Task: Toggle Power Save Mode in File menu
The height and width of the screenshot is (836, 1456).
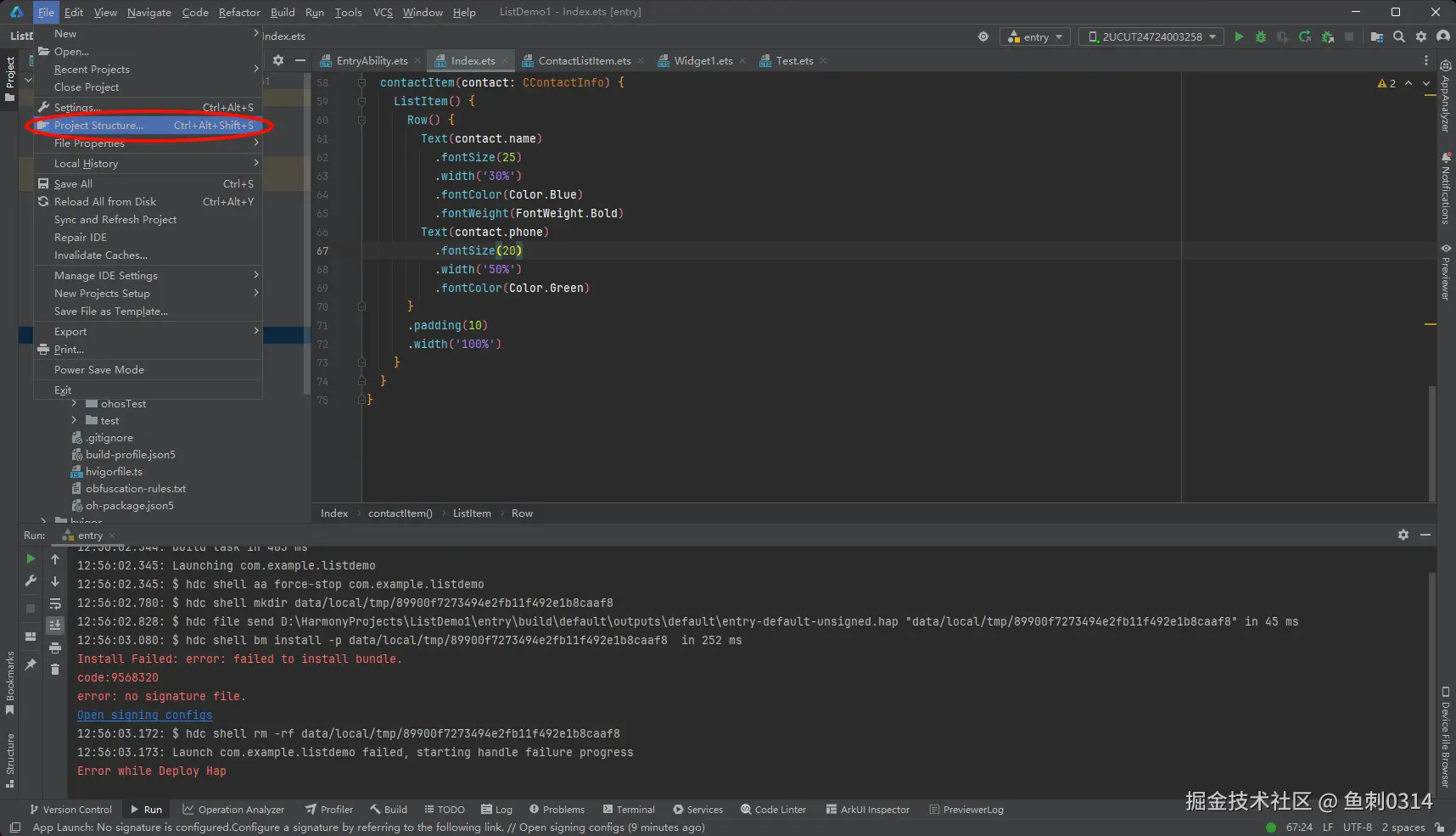Action: pos(99,370)
